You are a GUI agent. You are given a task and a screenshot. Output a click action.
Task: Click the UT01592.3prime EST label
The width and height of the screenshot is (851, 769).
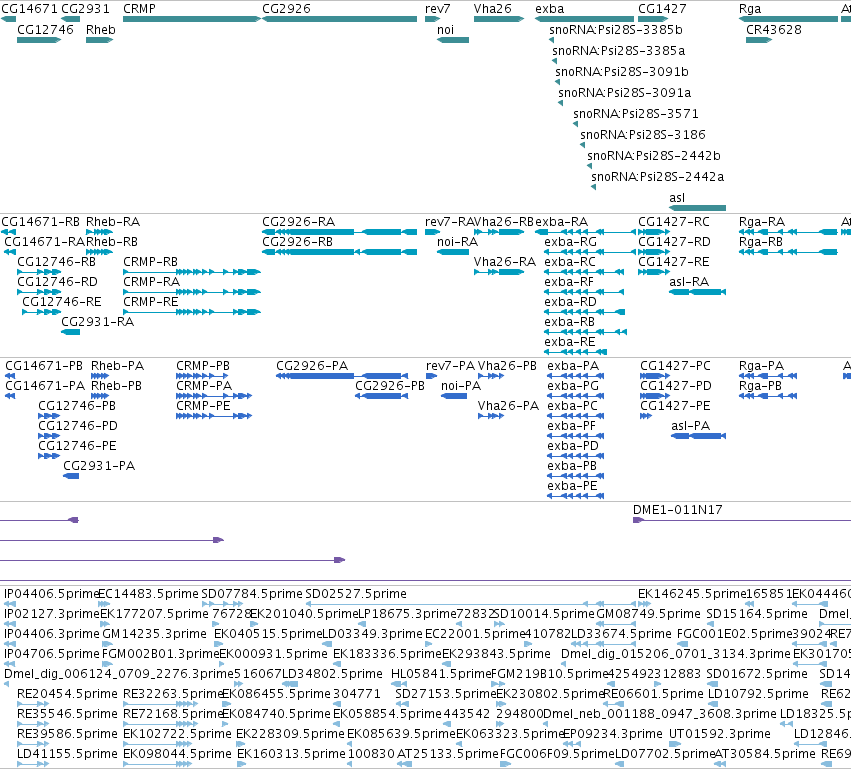coord(720,734)
